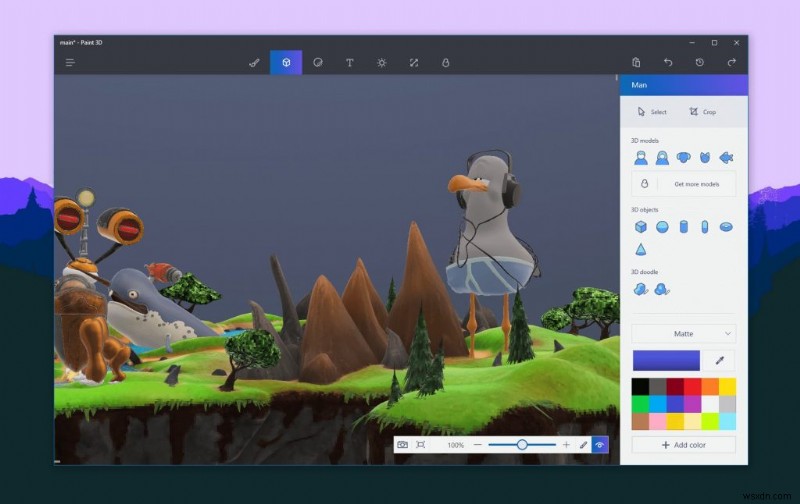
Task: Click the current color preview bar
Action: click(666, 360)
